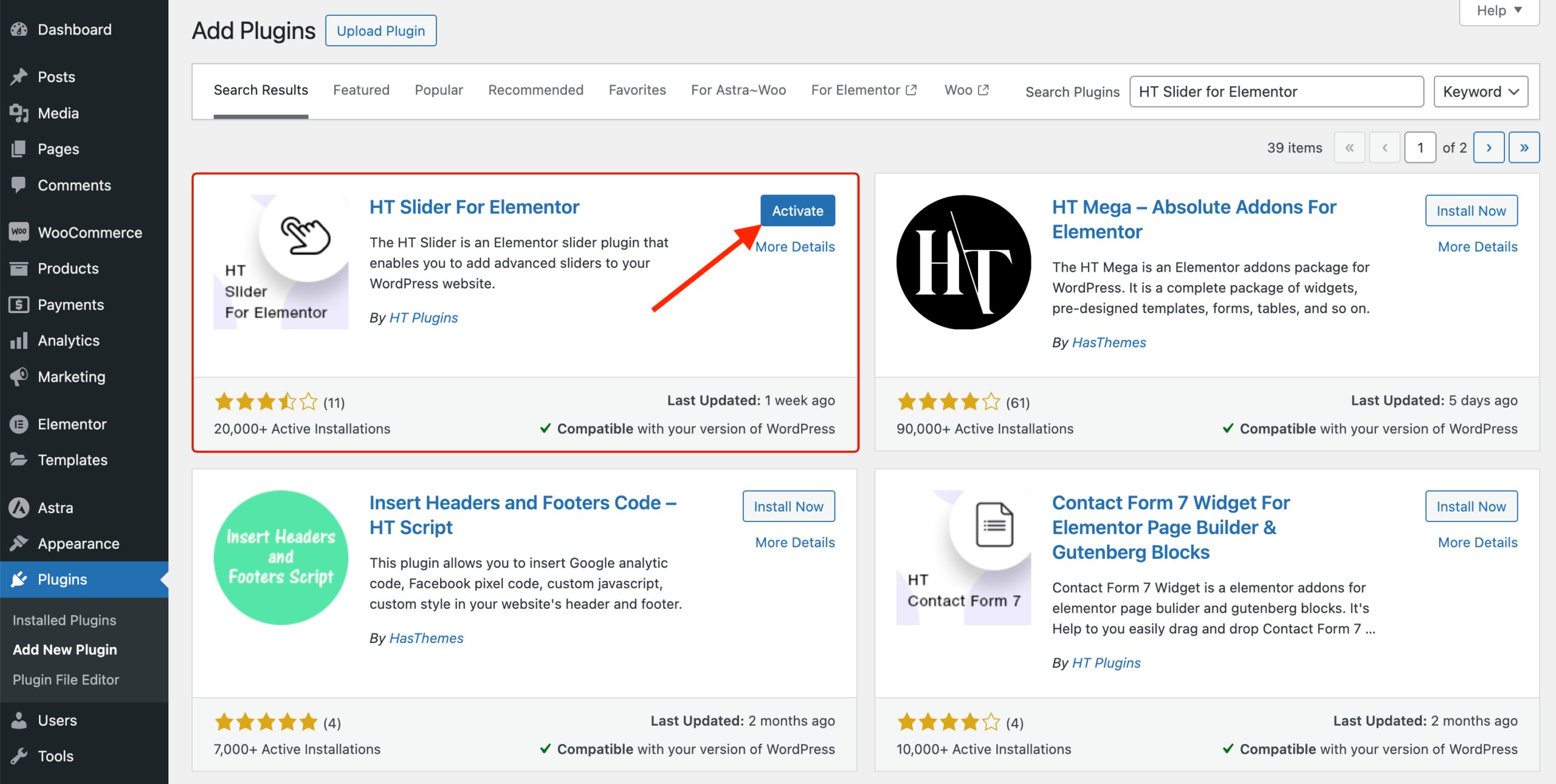Select the Payments icon

point(19,304)
